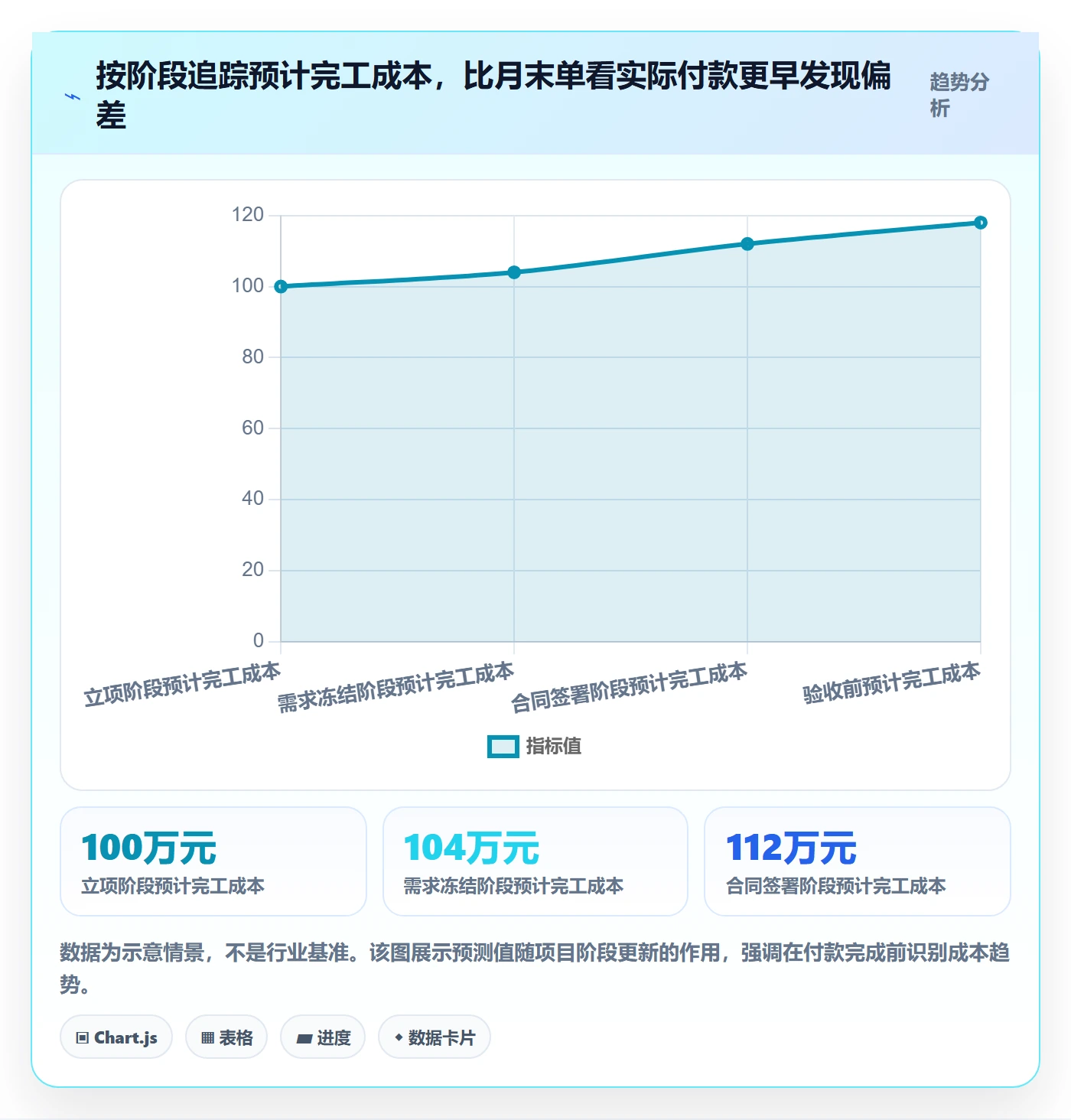This screenshot has height=1120, width=1071.
Task: Click the x-axis label 立项阶段预计完工成本
Action: (x=182, y=684)
